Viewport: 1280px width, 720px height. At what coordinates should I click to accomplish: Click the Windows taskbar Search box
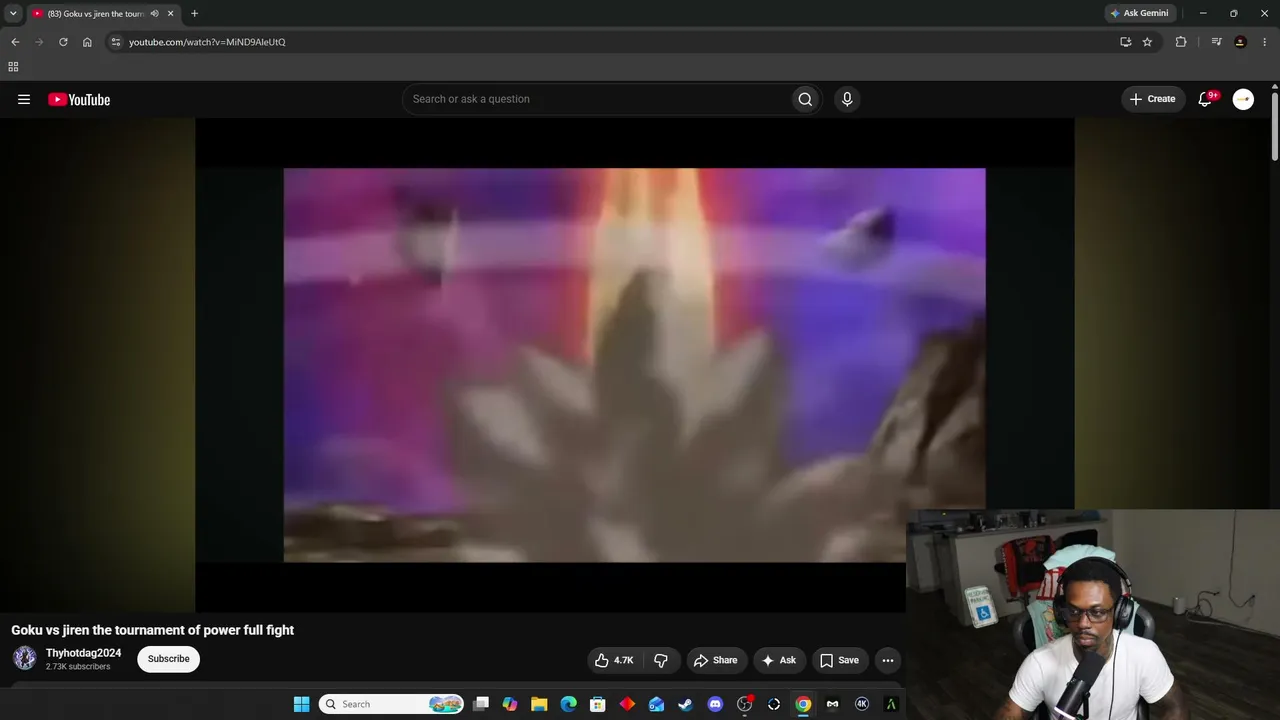click(392, 704)
